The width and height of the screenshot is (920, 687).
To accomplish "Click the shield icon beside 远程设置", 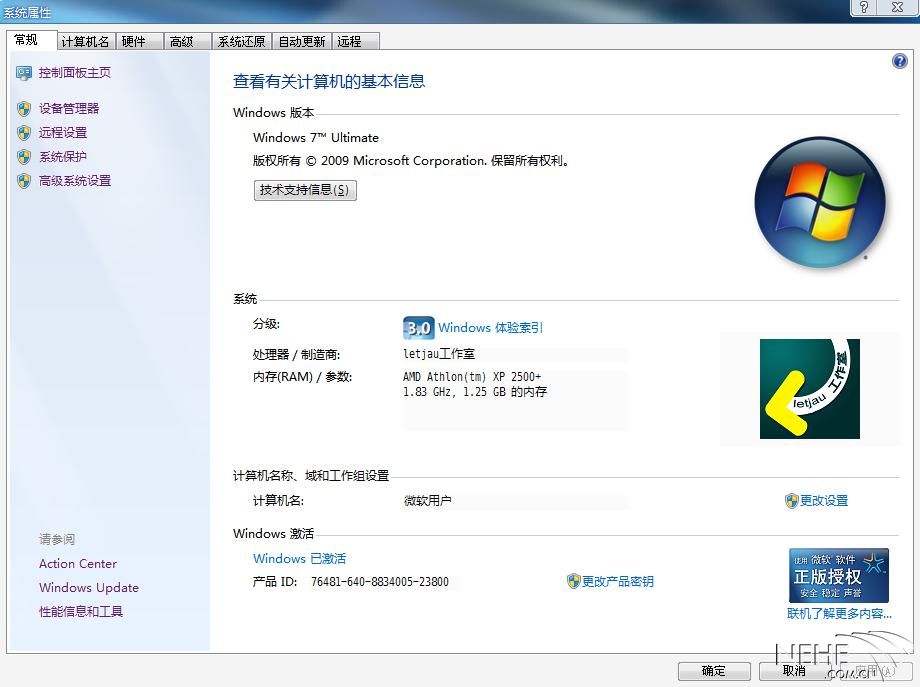I will (24, 133).
